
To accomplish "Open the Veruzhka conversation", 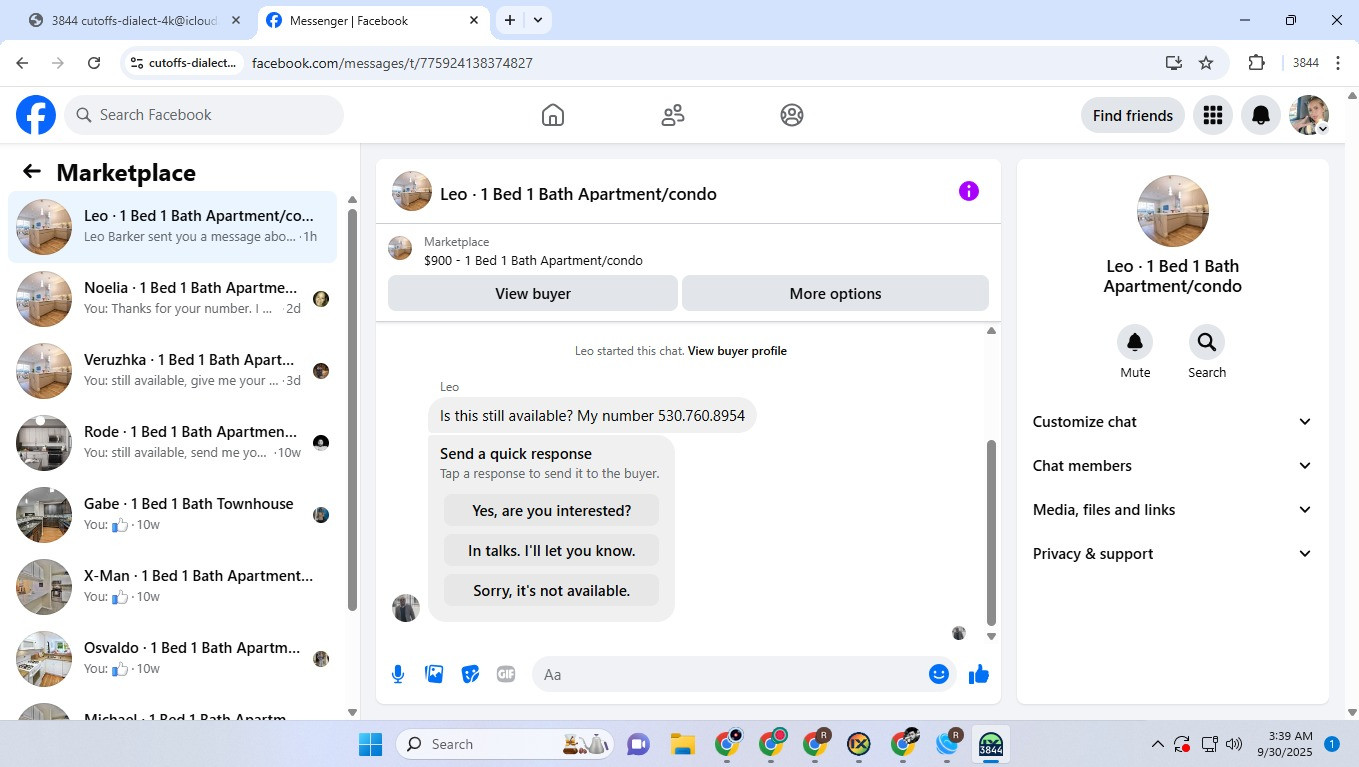I will (x=173, y=371).
